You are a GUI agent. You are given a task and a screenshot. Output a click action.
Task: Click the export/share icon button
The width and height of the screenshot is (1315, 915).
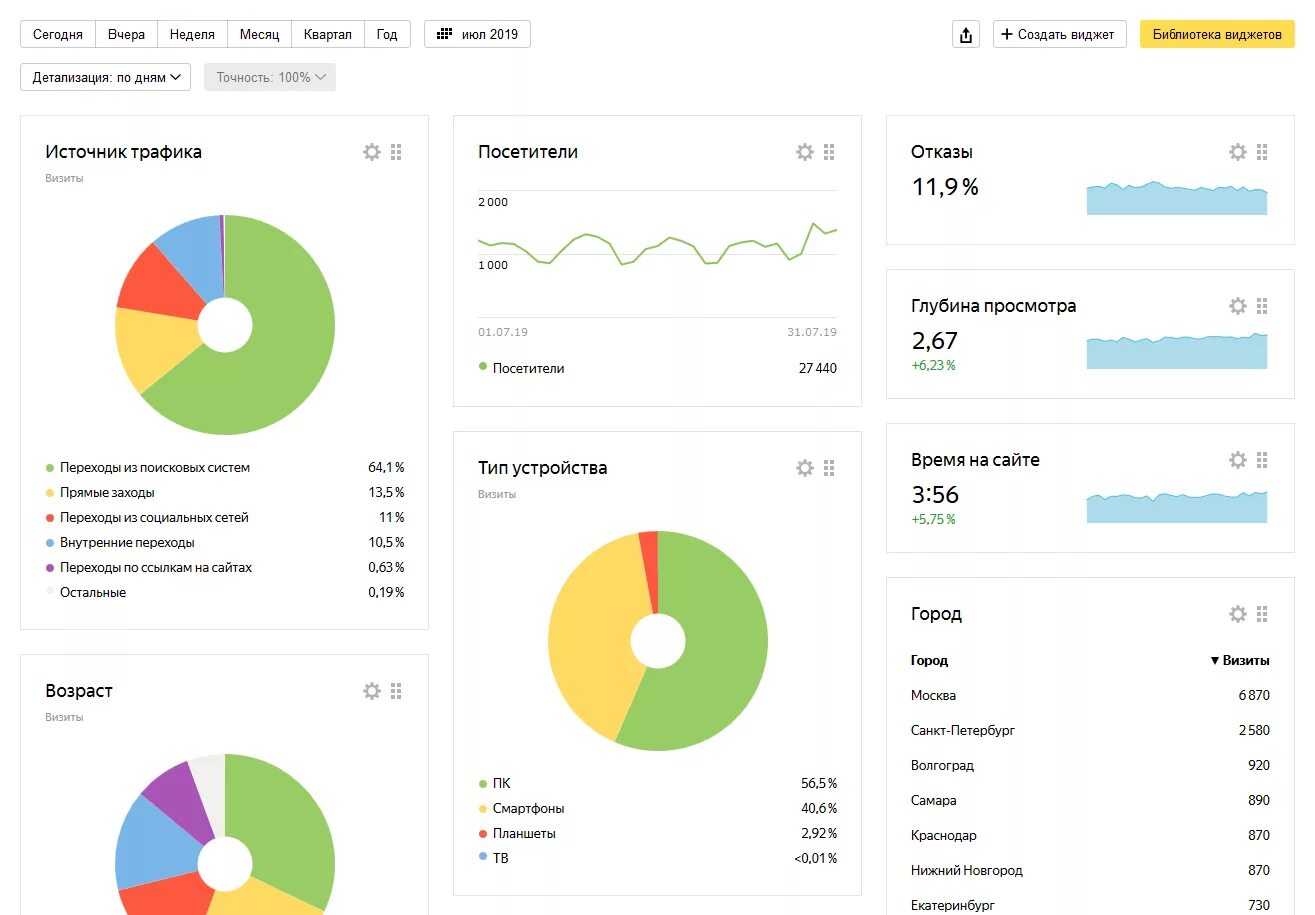pos(966,34)
